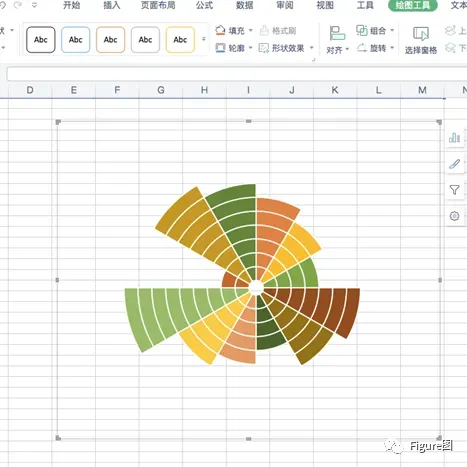The height and width of the screenshot is (467, 467).
Task: Select column K header
Action: tap(335, 90)
